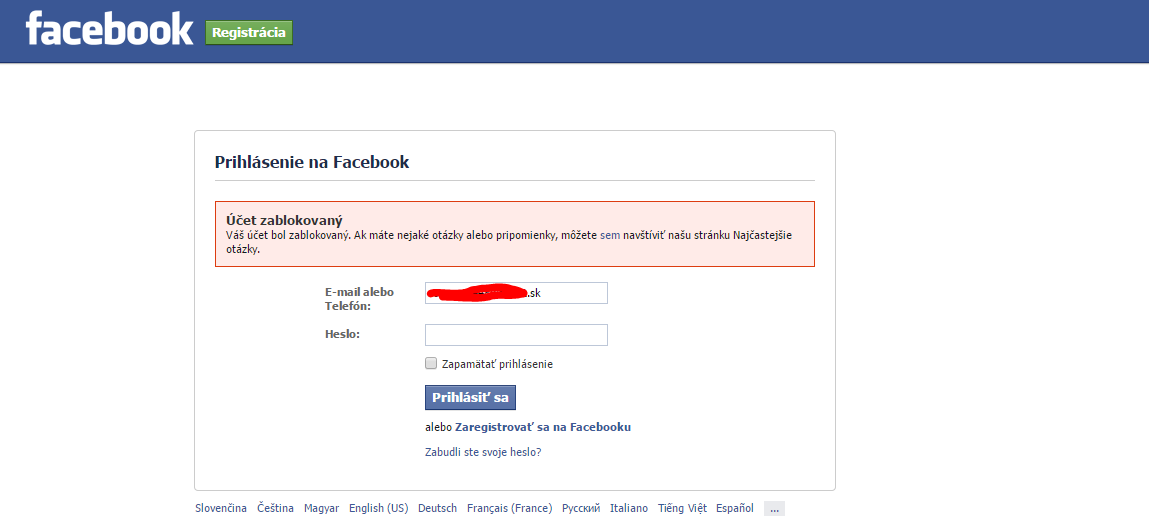Screen dimensions: 1149x530
Task: Click the Zapamätať prihlásenie label
Action: tap(498, 364)
